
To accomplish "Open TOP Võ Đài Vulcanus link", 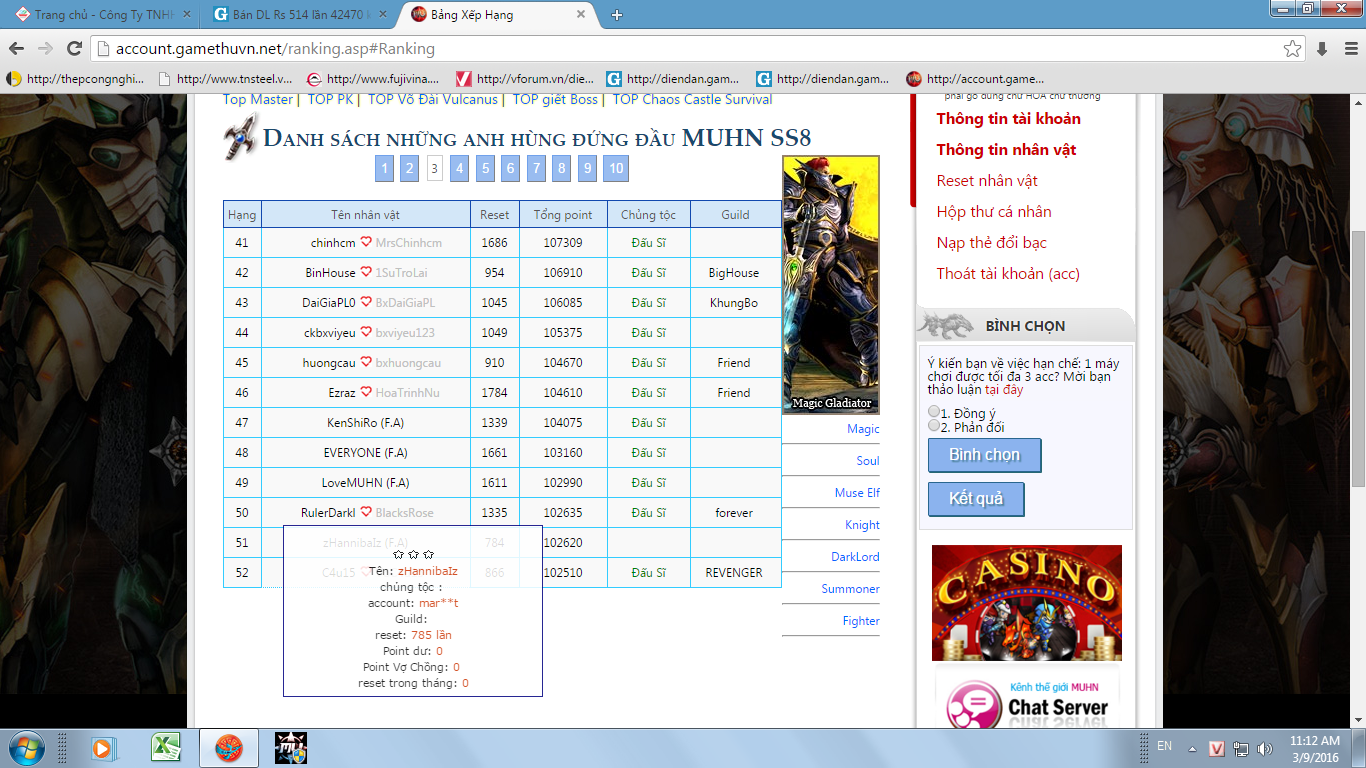I will (x=432, y=99).
